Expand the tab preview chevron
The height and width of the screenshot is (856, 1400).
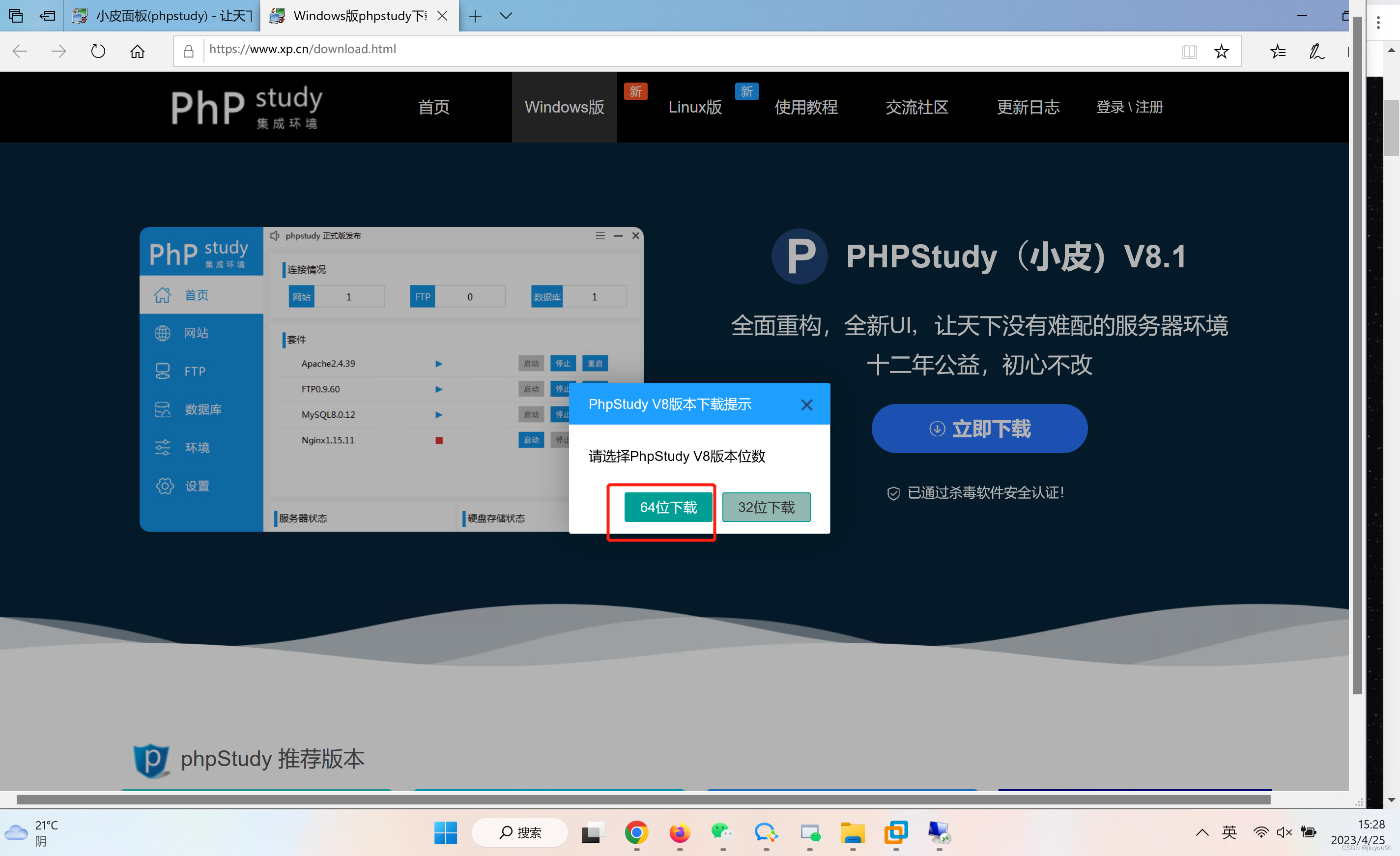click(506, 15)
